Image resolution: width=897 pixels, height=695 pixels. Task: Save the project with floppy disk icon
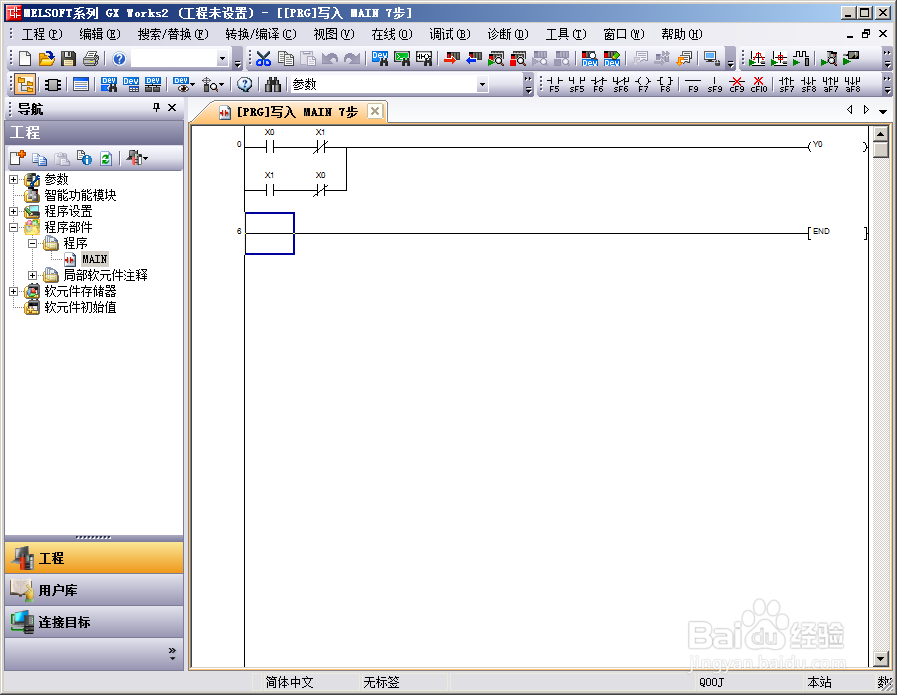[x=69, y=58]
